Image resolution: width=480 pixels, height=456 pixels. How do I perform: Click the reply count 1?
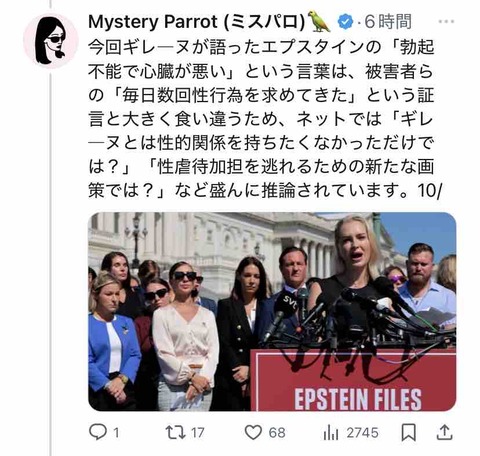pos(116,433)
